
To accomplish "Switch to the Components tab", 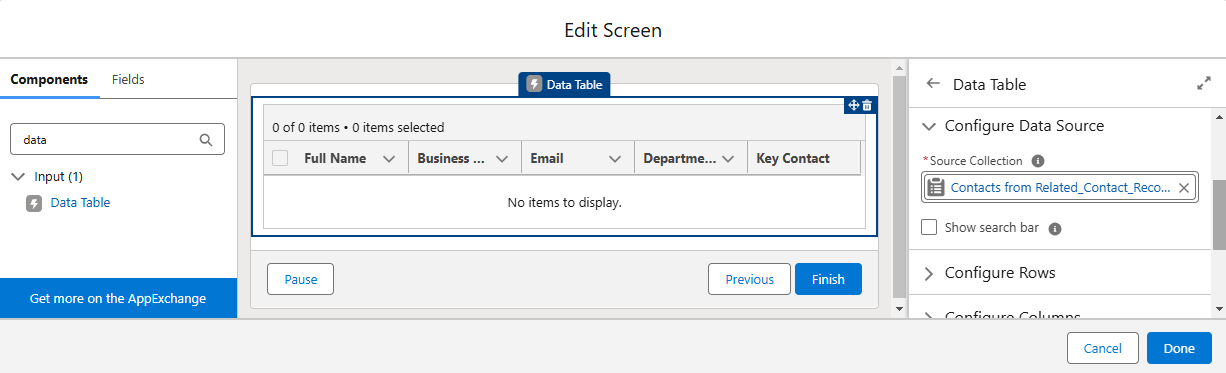I will coord(49,79).
